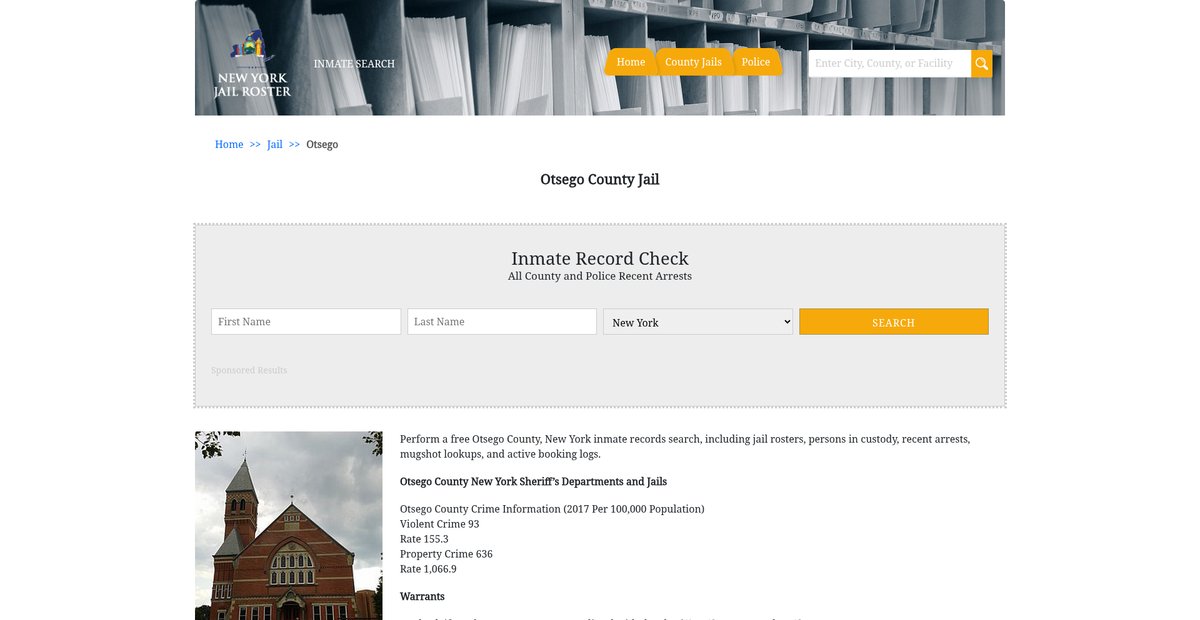Follow the Jail breadcrumb link
1200x620 pixels.
click(275, 145)
